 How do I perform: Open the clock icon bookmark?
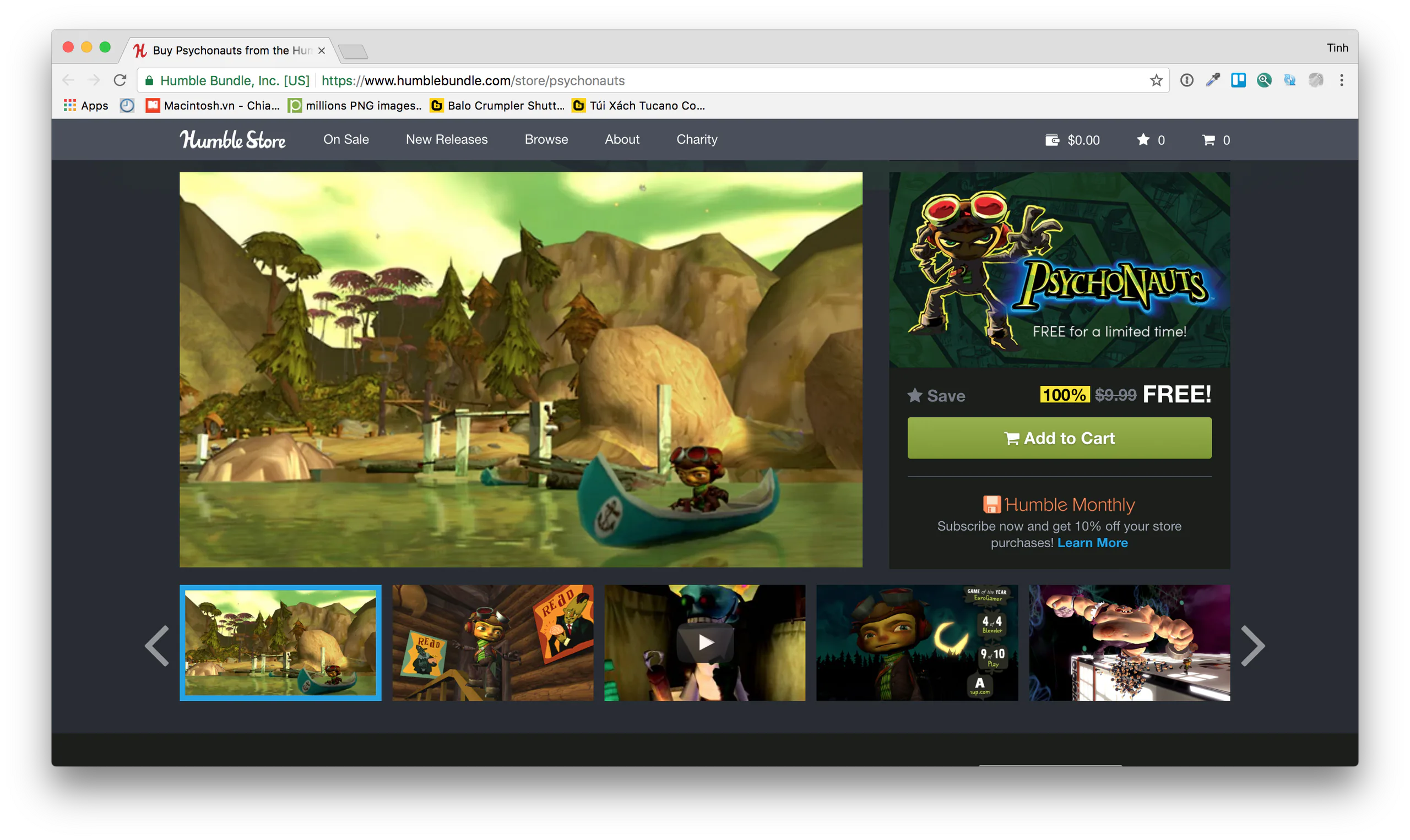click(x=127, y=105)
